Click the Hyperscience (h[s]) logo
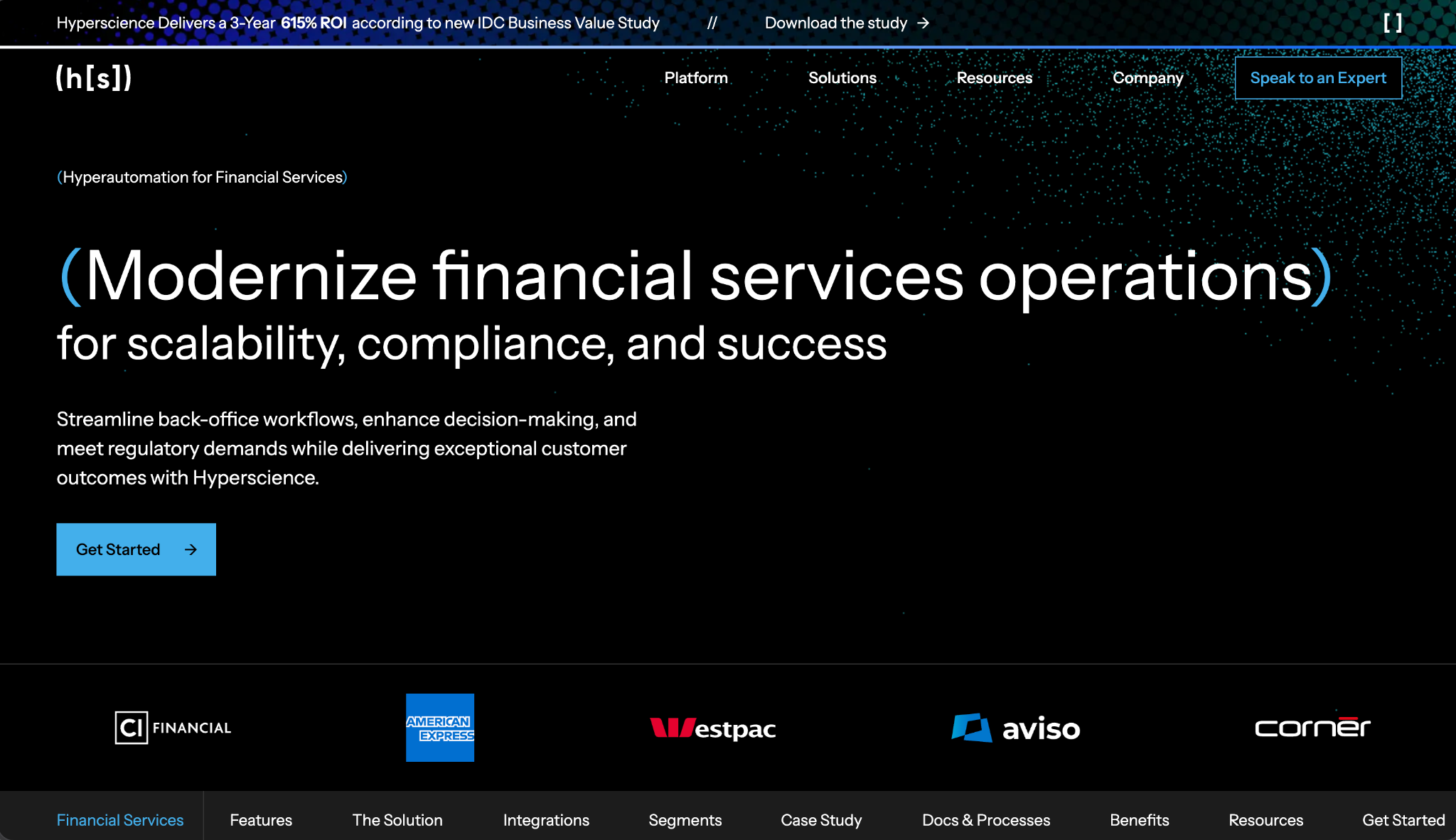 tap(94, 77)
